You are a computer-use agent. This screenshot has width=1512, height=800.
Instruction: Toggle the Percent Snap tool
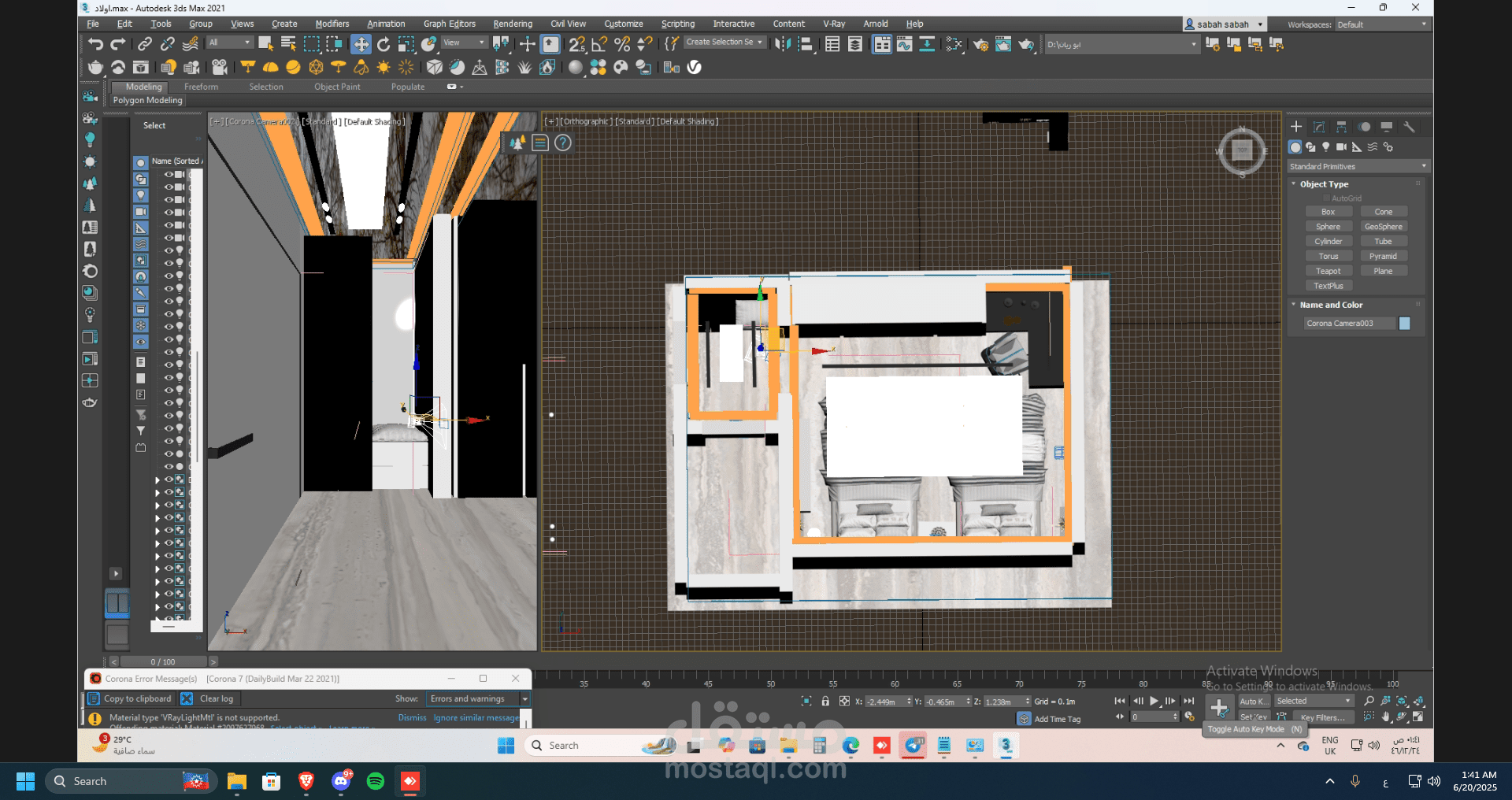click(622, 44)
